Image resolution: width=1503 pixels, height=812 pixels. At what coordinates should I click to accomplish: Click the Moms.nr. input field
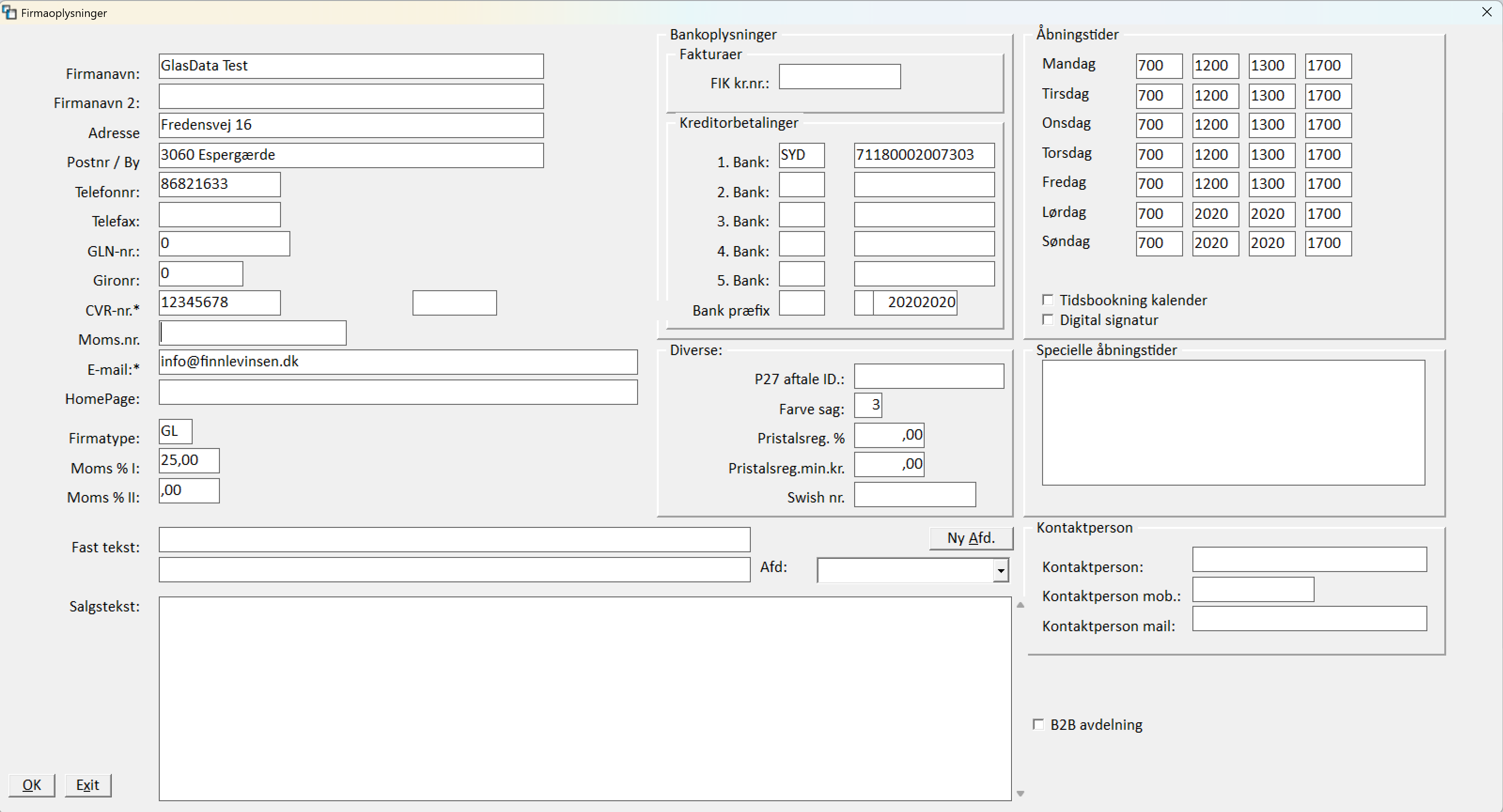(253, 333)
